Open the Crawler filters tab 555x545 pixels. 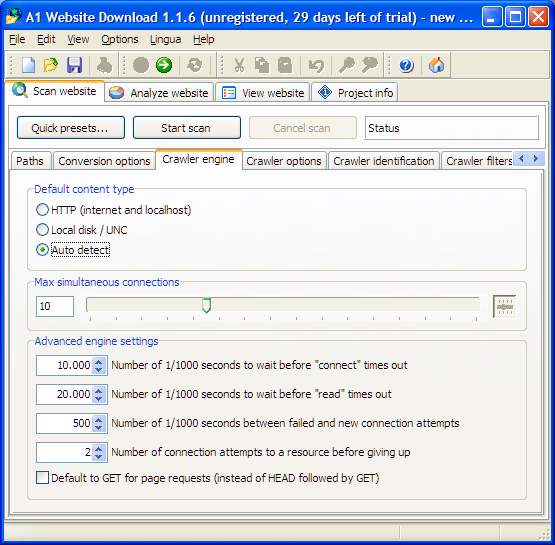tap(478, 161)
